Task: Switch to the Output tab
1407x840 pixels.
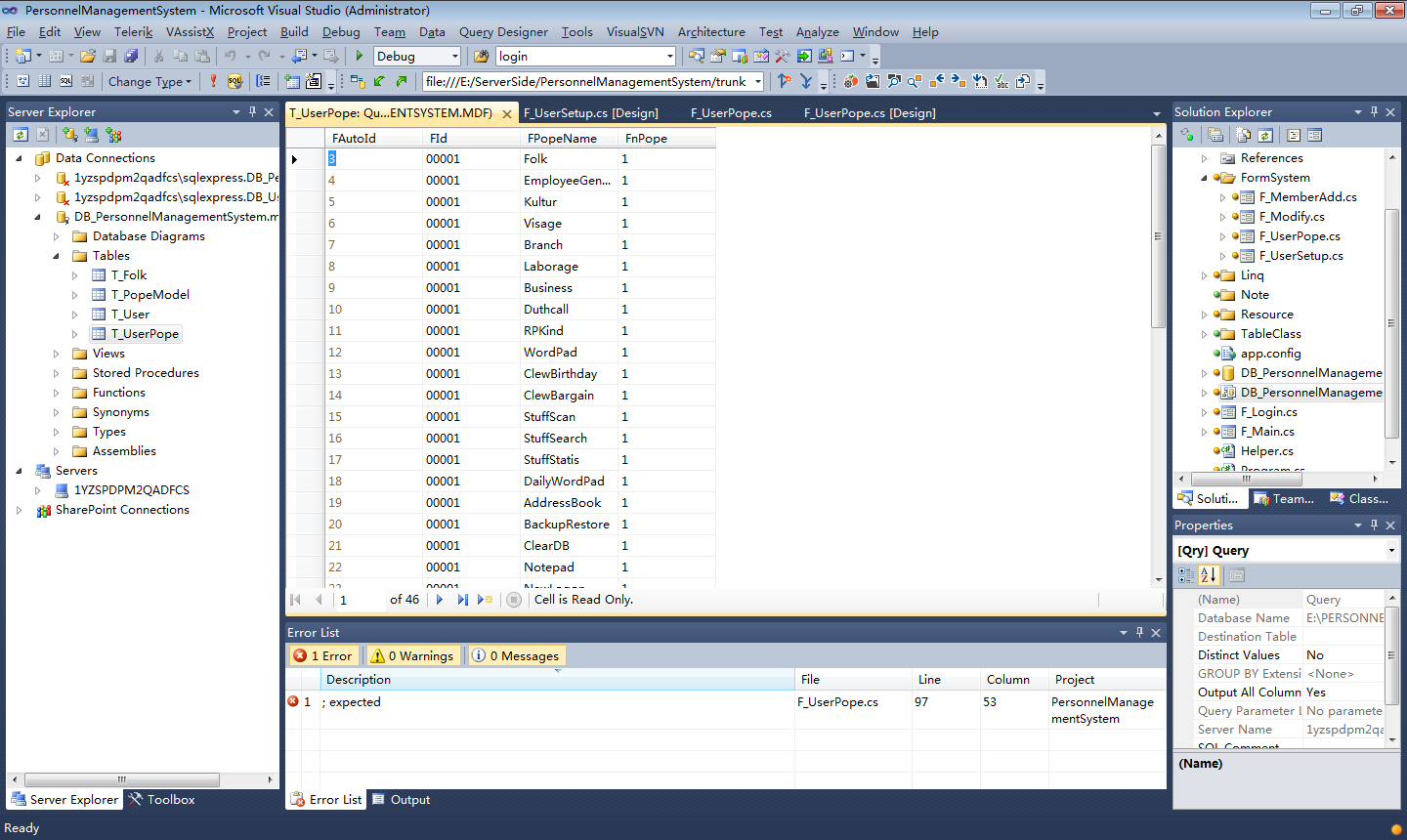Action: [402, 800]
